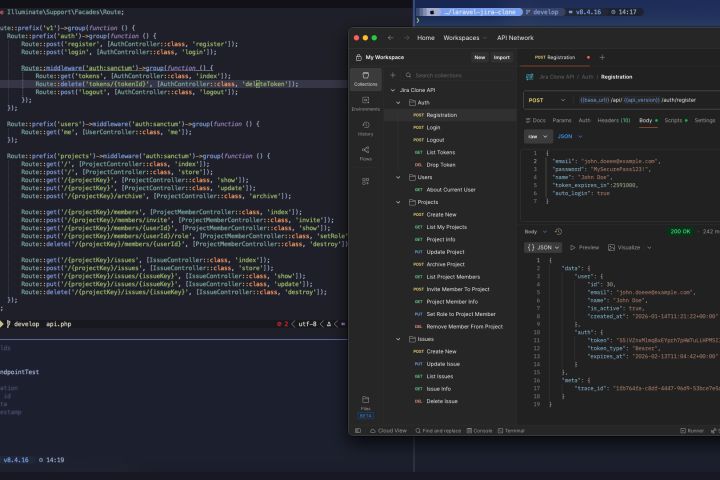Switch to the Params request tab
This screenshot has width=720, height=480.
click(562, 120)
